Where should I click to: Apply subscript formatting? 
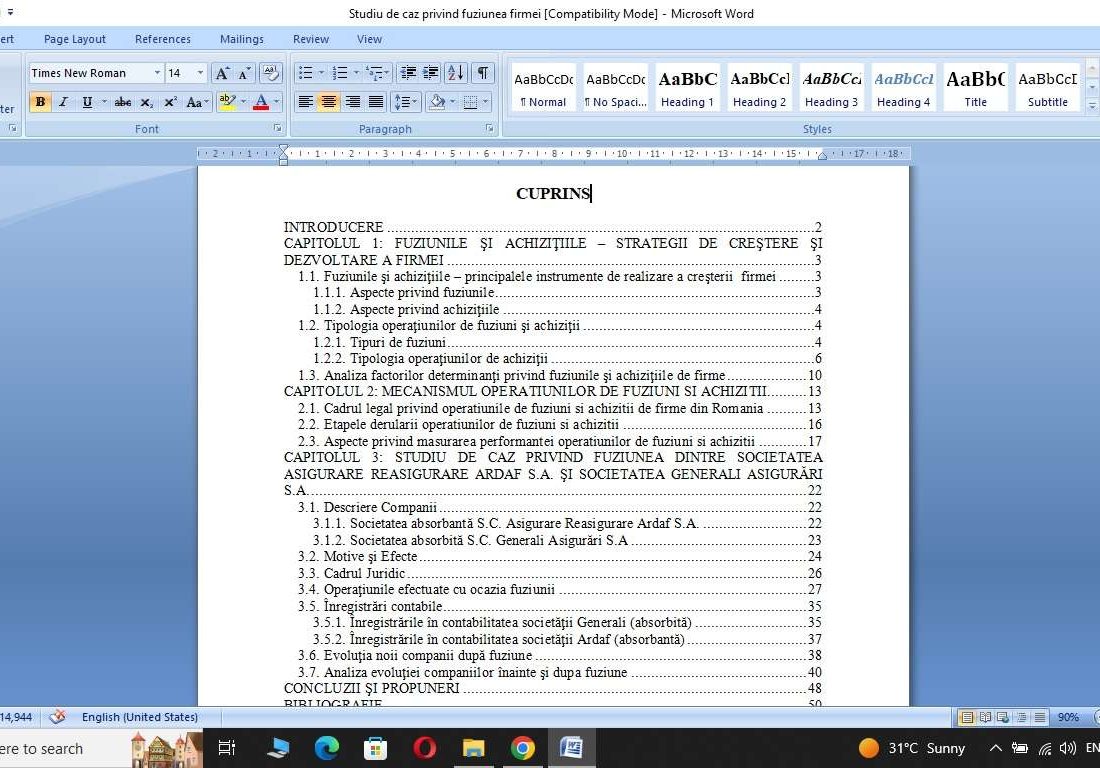[x=145, y=102]
